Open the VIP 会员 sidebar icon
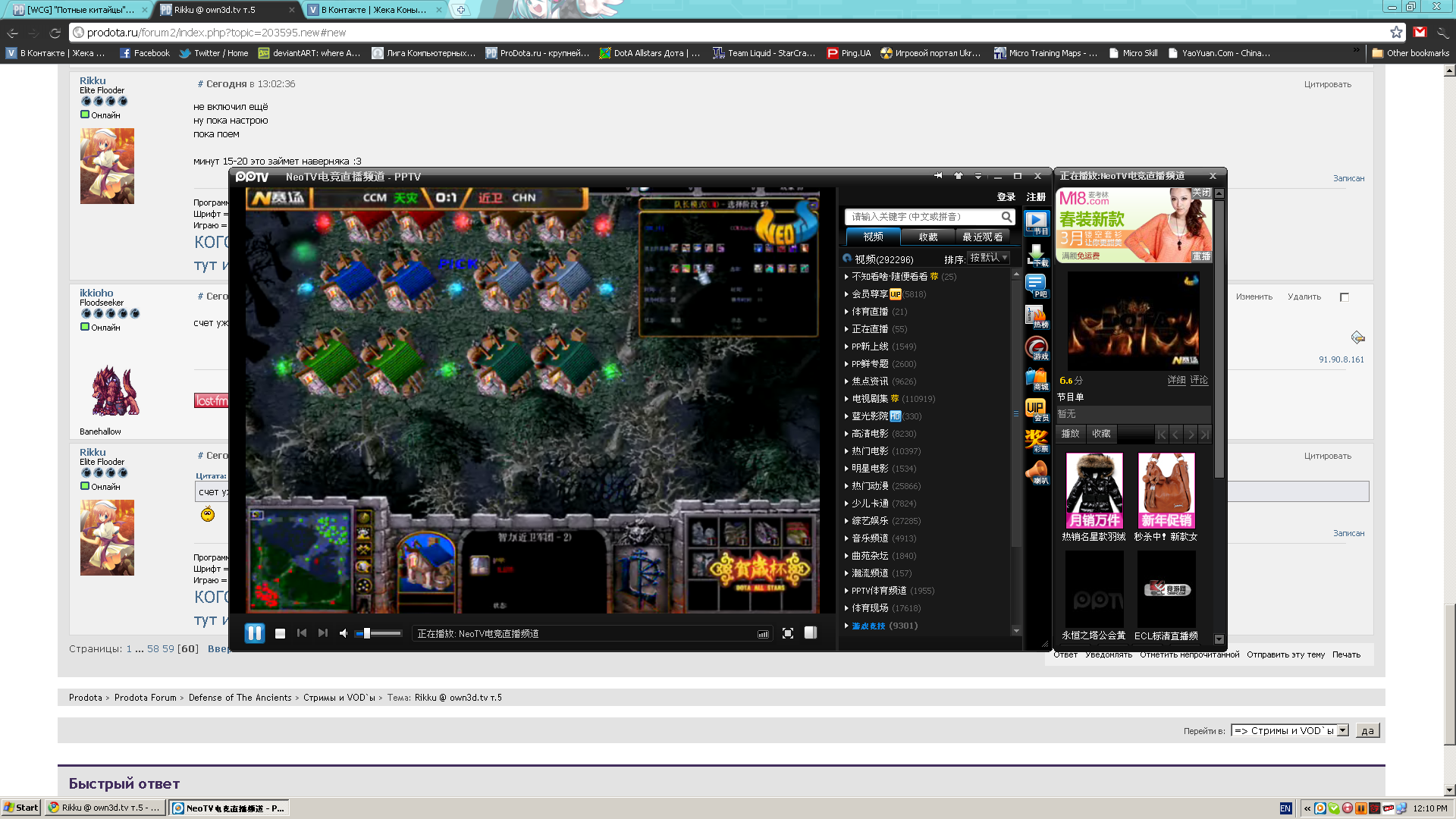 1037,410
